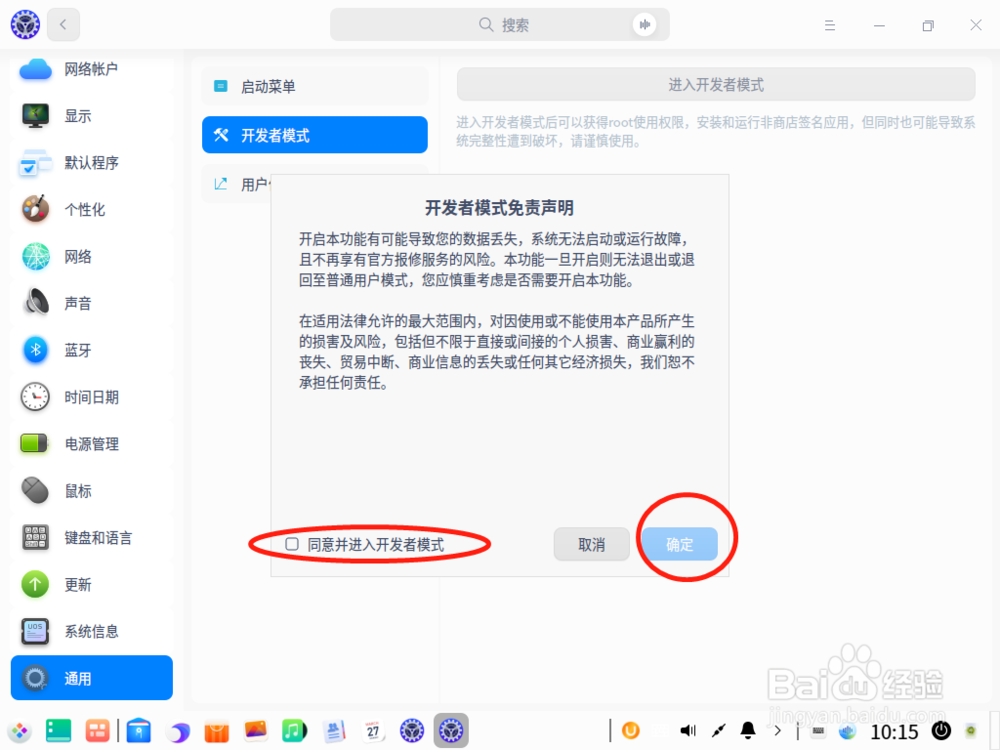This screenshot has width=1000, height=750.
Task: Expand the hidden tray icons chevron
Action: [x=777, y=730]
